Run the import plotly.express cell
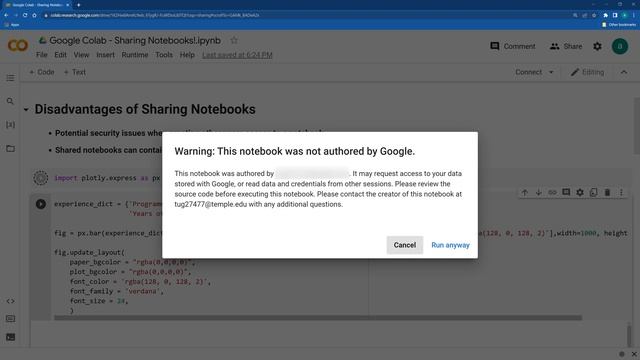The height and width of the screenshot is (360, 640). click(40, 178)
